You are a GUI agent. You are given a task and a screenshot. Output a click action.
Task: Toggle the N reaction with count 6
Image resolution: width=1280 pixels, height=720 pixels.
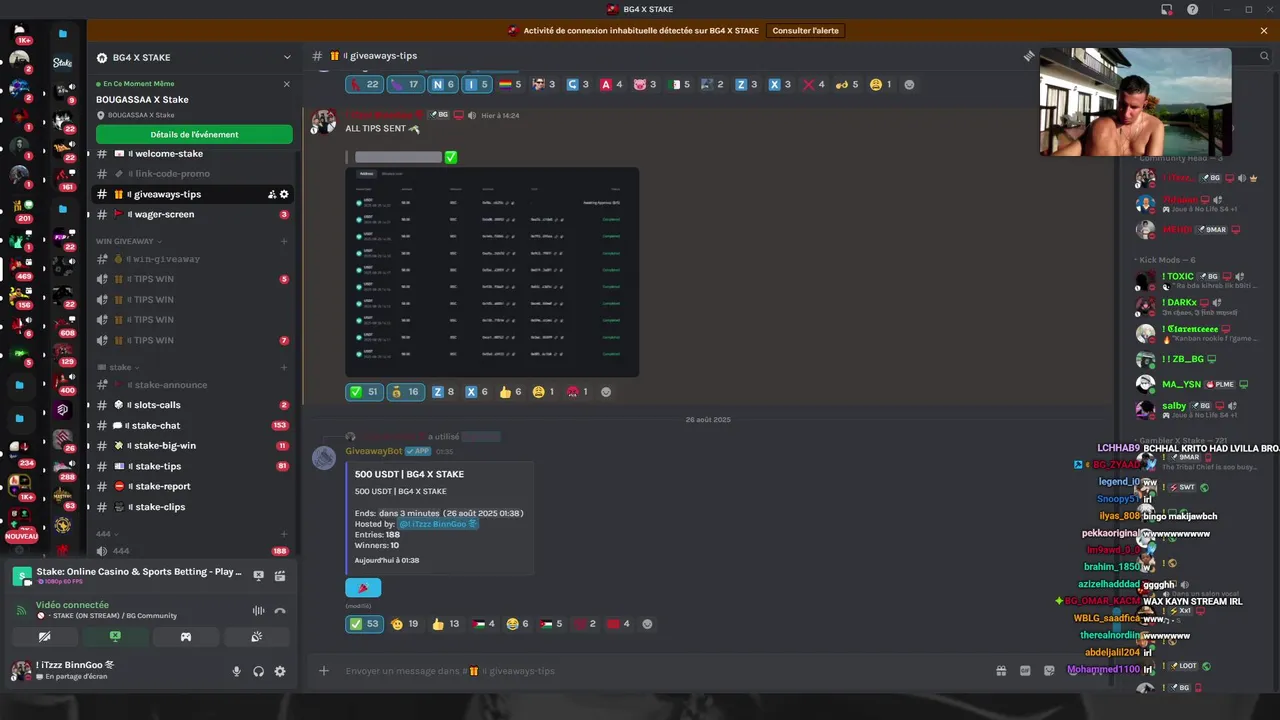pyautogui.click(x=443, y=85)
